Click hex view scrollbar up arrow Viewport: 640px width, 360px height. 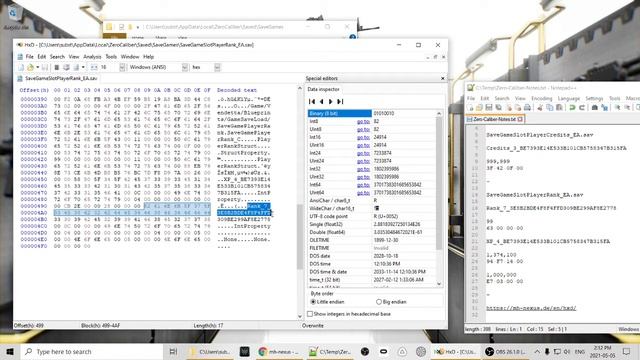[300, 88]
